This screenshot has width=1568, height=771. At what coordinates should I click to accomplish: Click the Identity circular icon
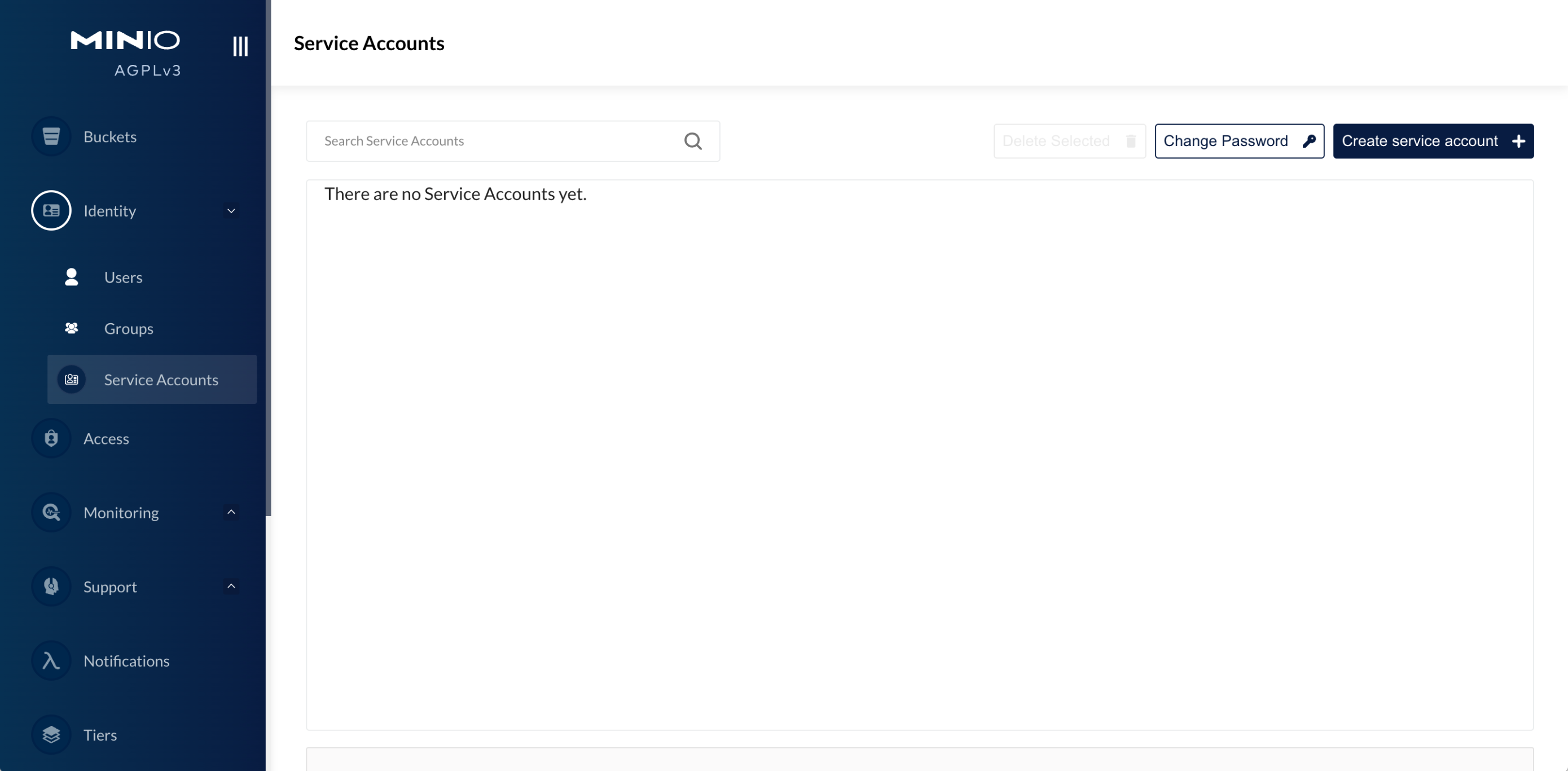51,210
